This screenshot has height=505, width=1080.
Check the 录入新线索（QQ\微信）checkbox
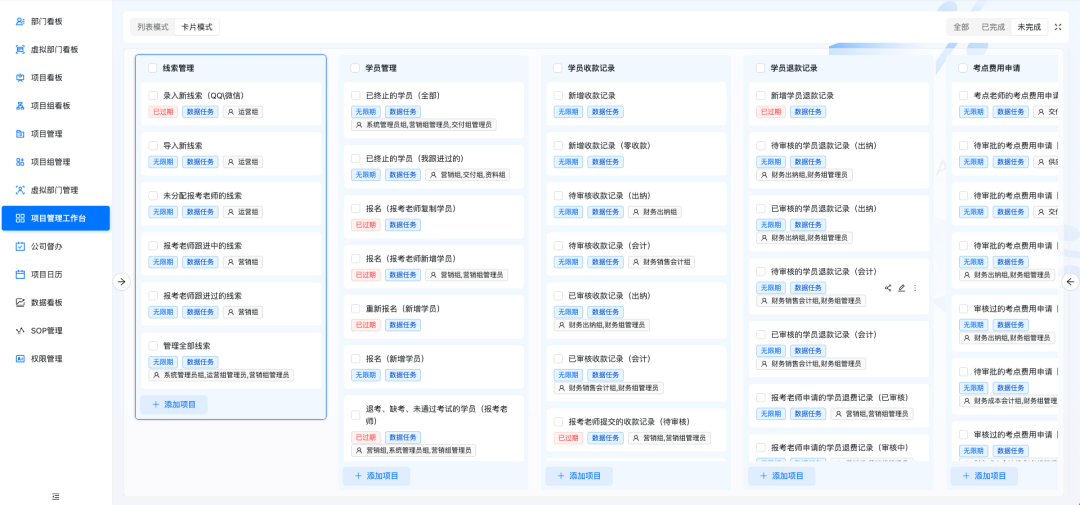click(153, 96)
